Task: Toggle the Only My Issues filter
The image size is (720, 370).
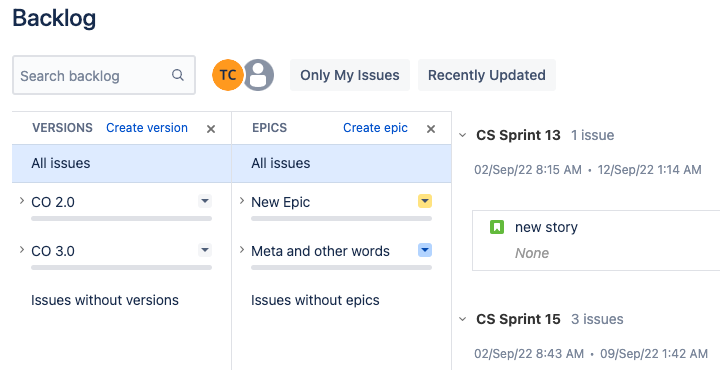Action: click(350, 75)
